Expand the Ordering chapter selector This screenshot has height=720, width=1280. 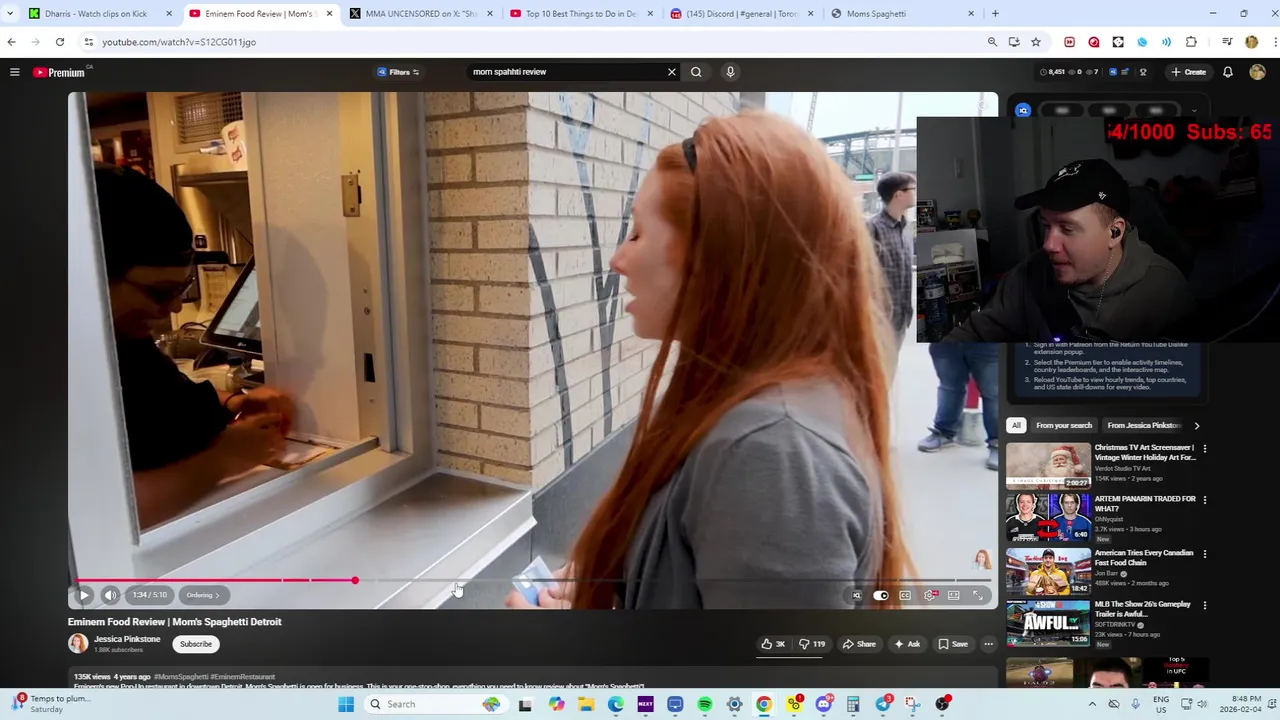click(202, 595)
